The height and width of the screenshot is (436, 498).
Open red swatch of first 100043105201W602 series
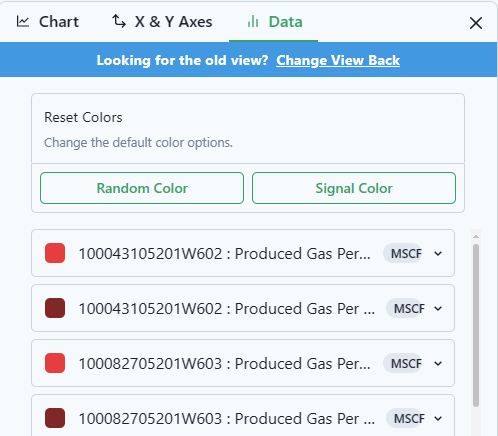click(x=55, y=253)
